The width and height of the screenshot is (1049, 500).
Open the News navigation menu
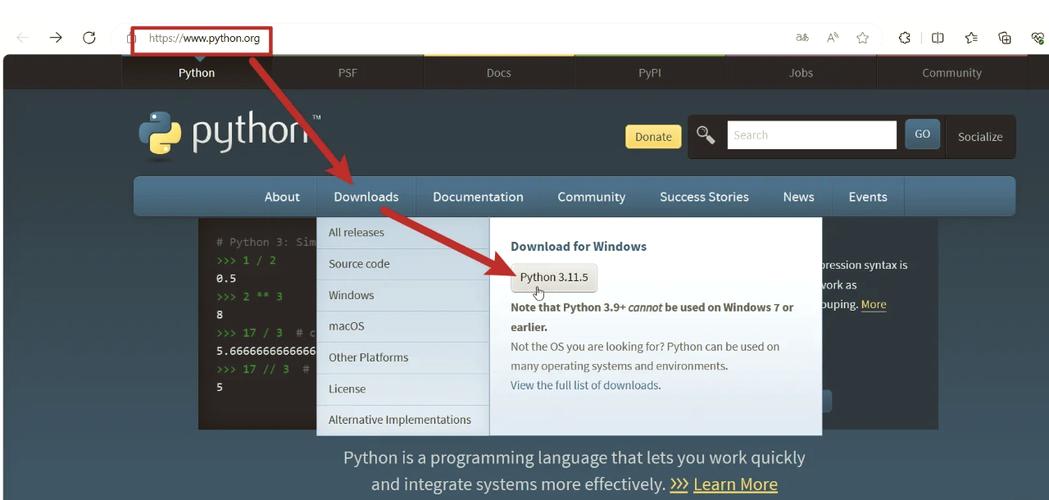(x=799, y=197)
